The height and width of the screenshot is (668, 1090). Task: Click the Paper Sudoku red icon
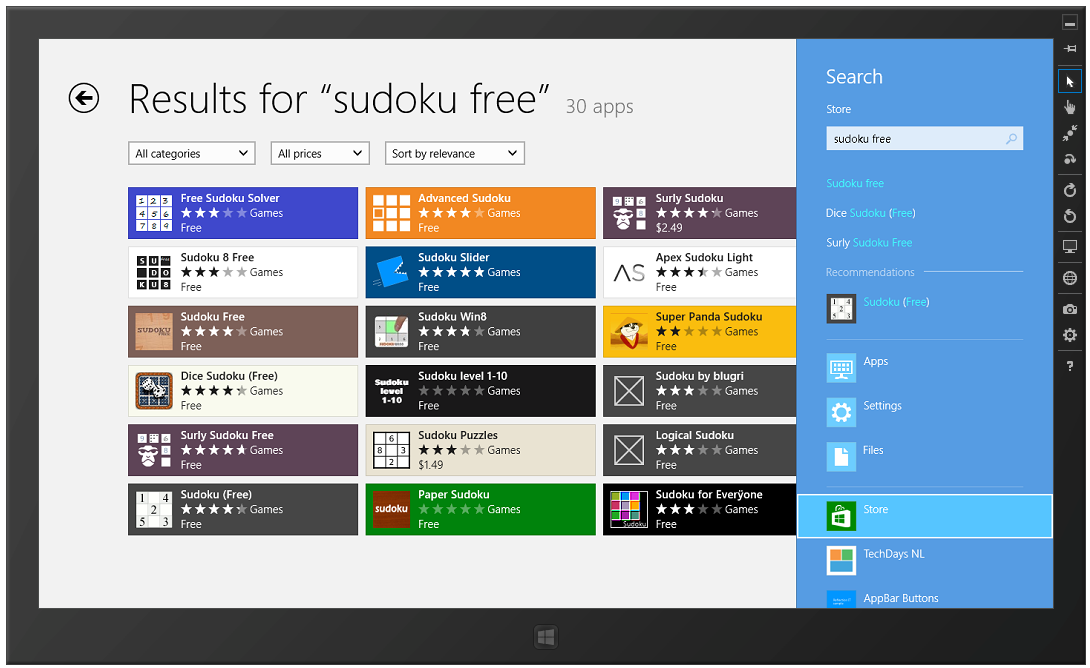coord(391,510)
